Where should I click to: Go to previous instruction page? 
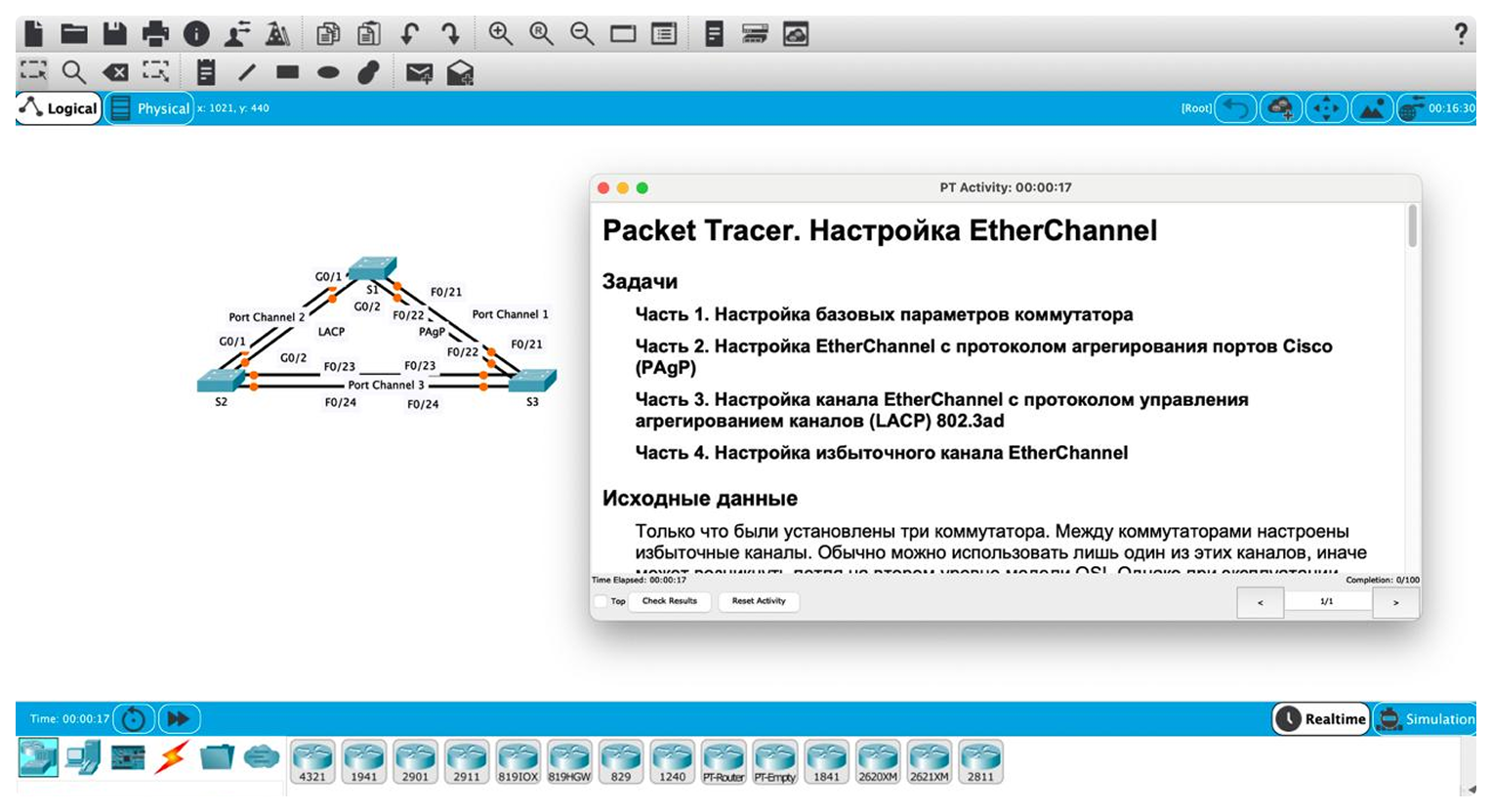1260,602
